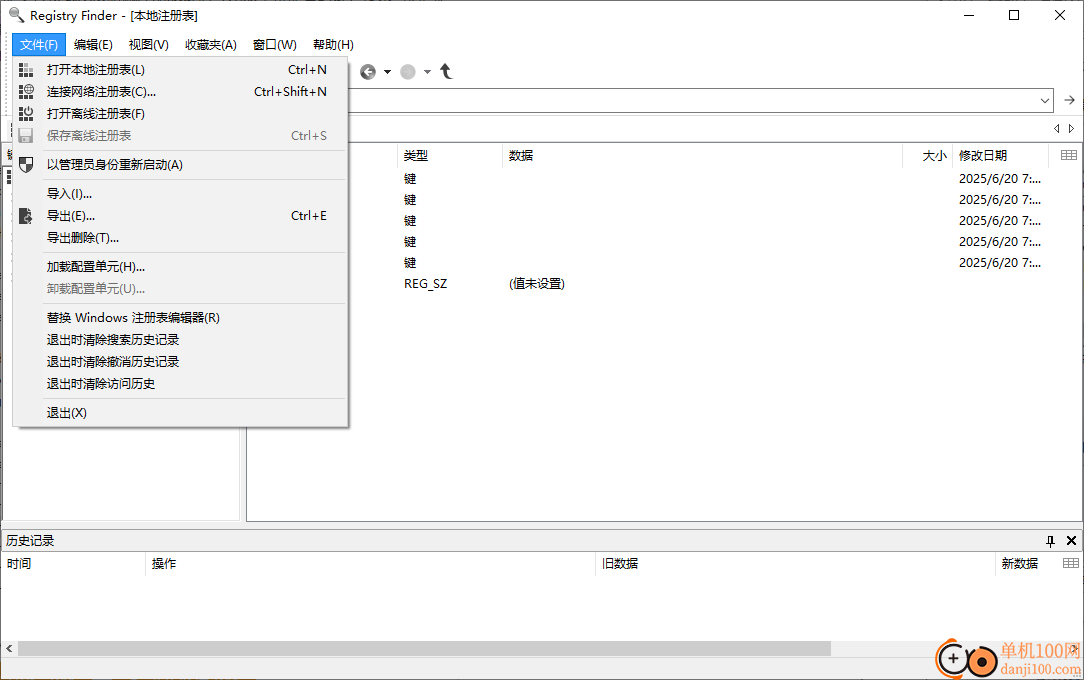Choose 导入(I)... from the file menu

[x=180, y=194]
